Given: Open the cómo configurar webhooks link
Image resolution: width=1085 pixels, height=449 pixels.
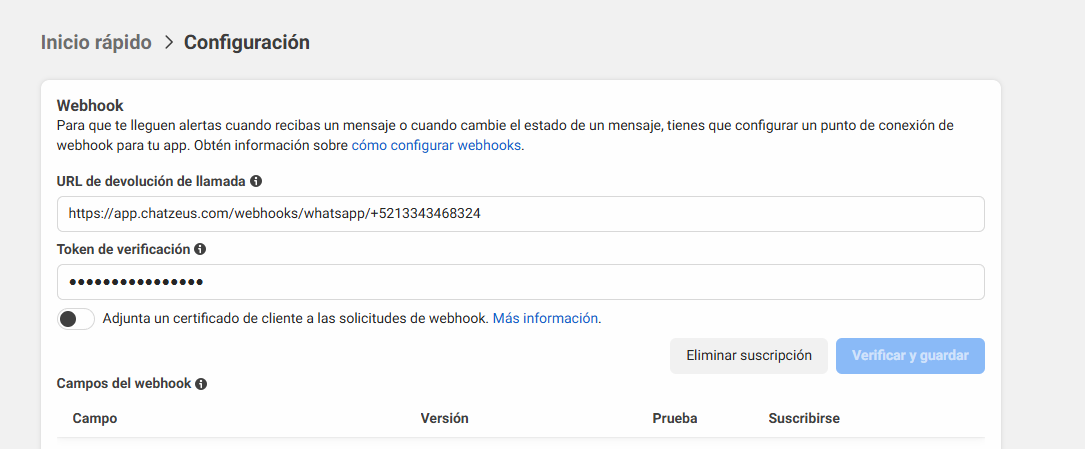Looking at the screenshot, I should point(436,145).
